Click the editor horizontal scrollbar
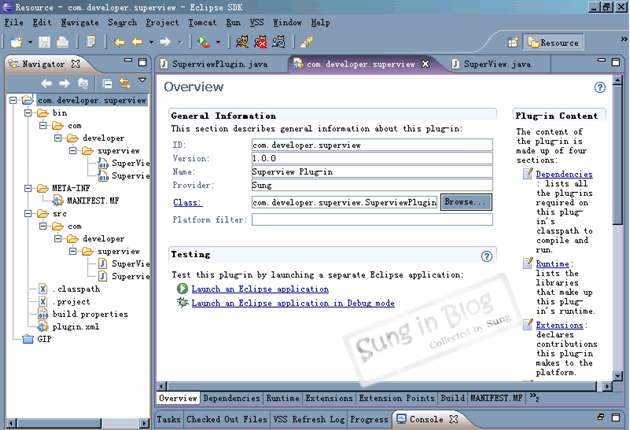630x430 pixels. (381, 386)
